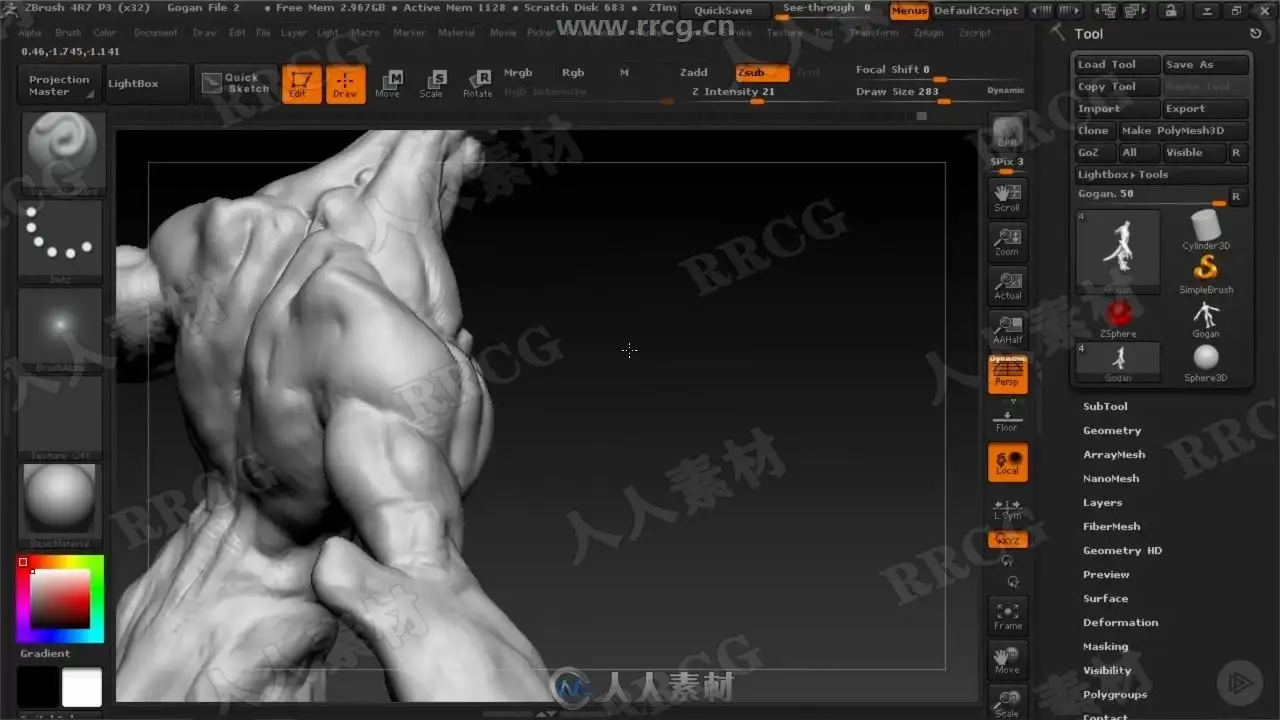The image size is (1280, 720).
Task: Set canvas to AAHalf size
Action: click(x=1007, y=330)
